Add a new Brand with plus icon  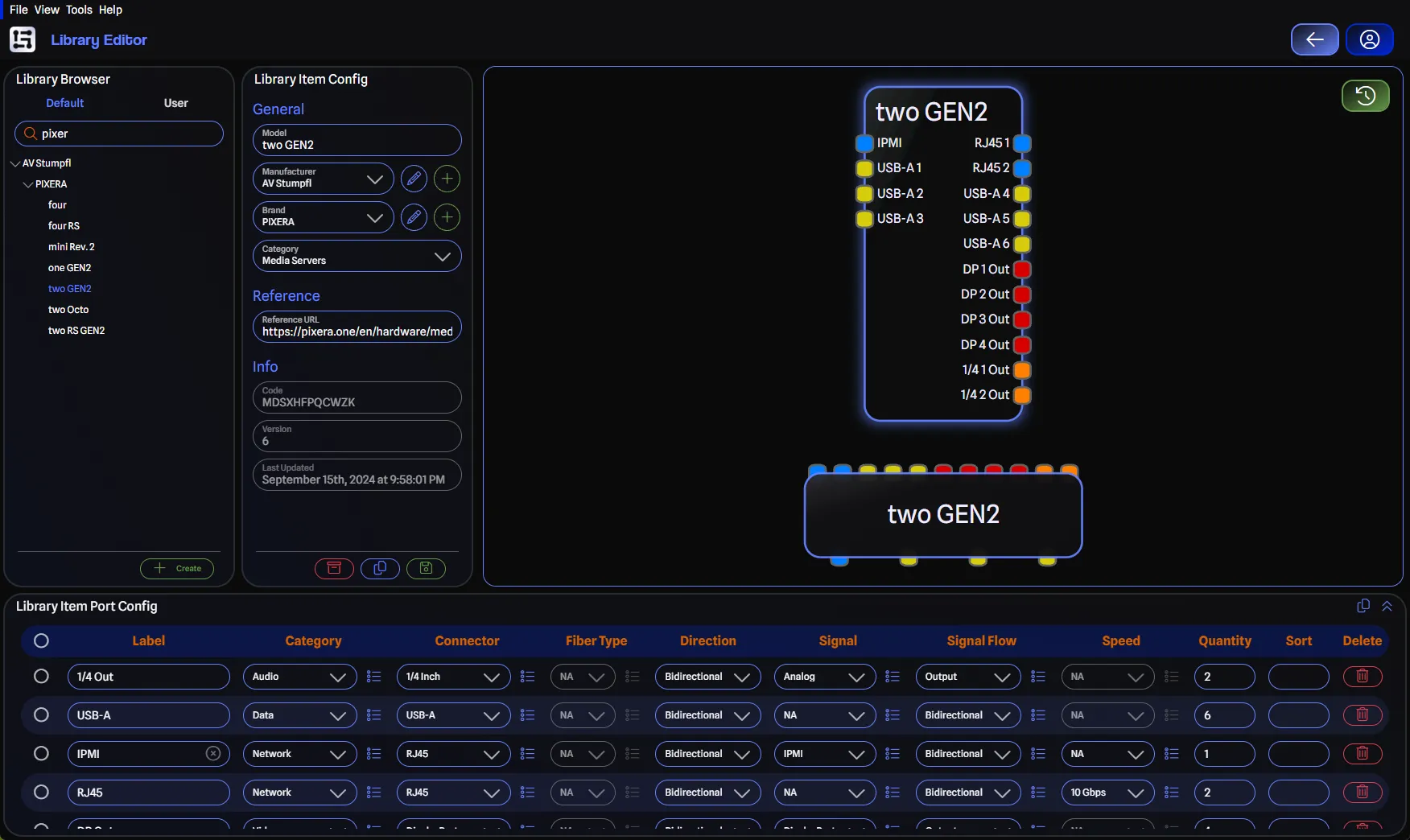click(447, 217)
